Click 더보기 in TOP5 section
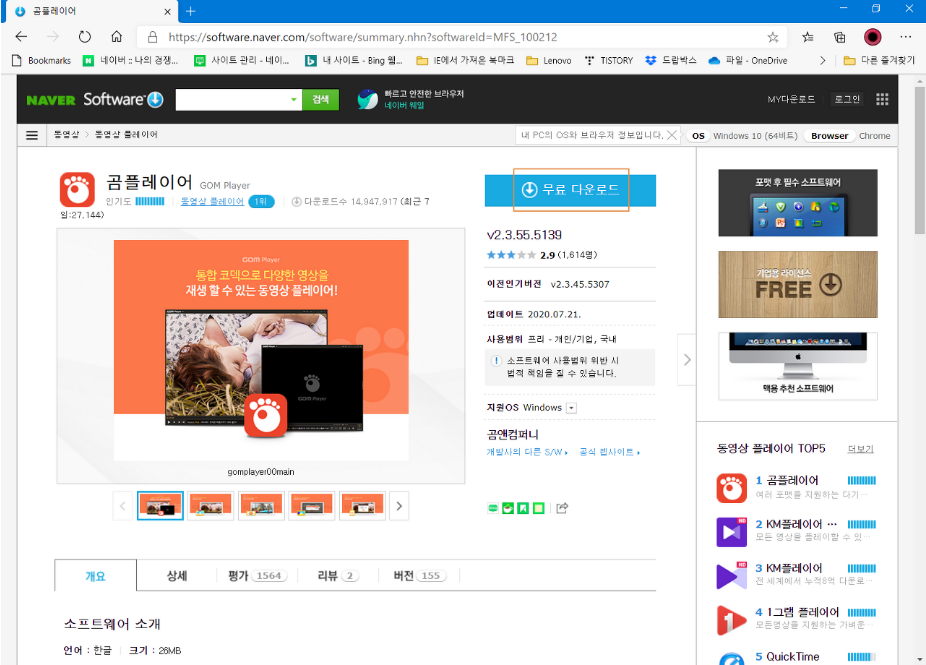The height and width of the screenshot is (665, 926). pyautogui.click(x=860, y=449)
